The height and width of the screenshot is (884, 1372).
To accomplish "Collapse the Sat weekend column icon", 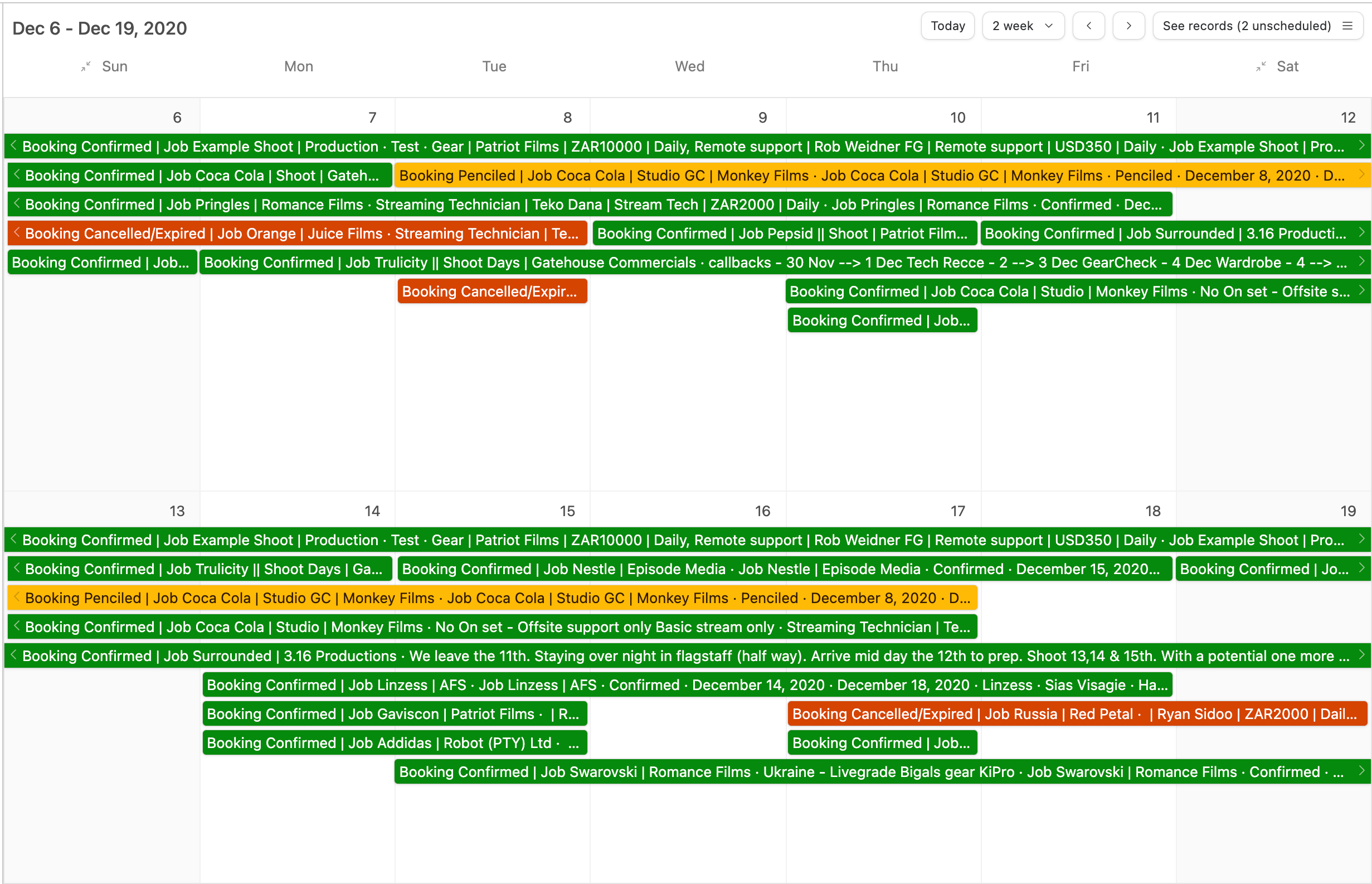I will point(1261,66).
